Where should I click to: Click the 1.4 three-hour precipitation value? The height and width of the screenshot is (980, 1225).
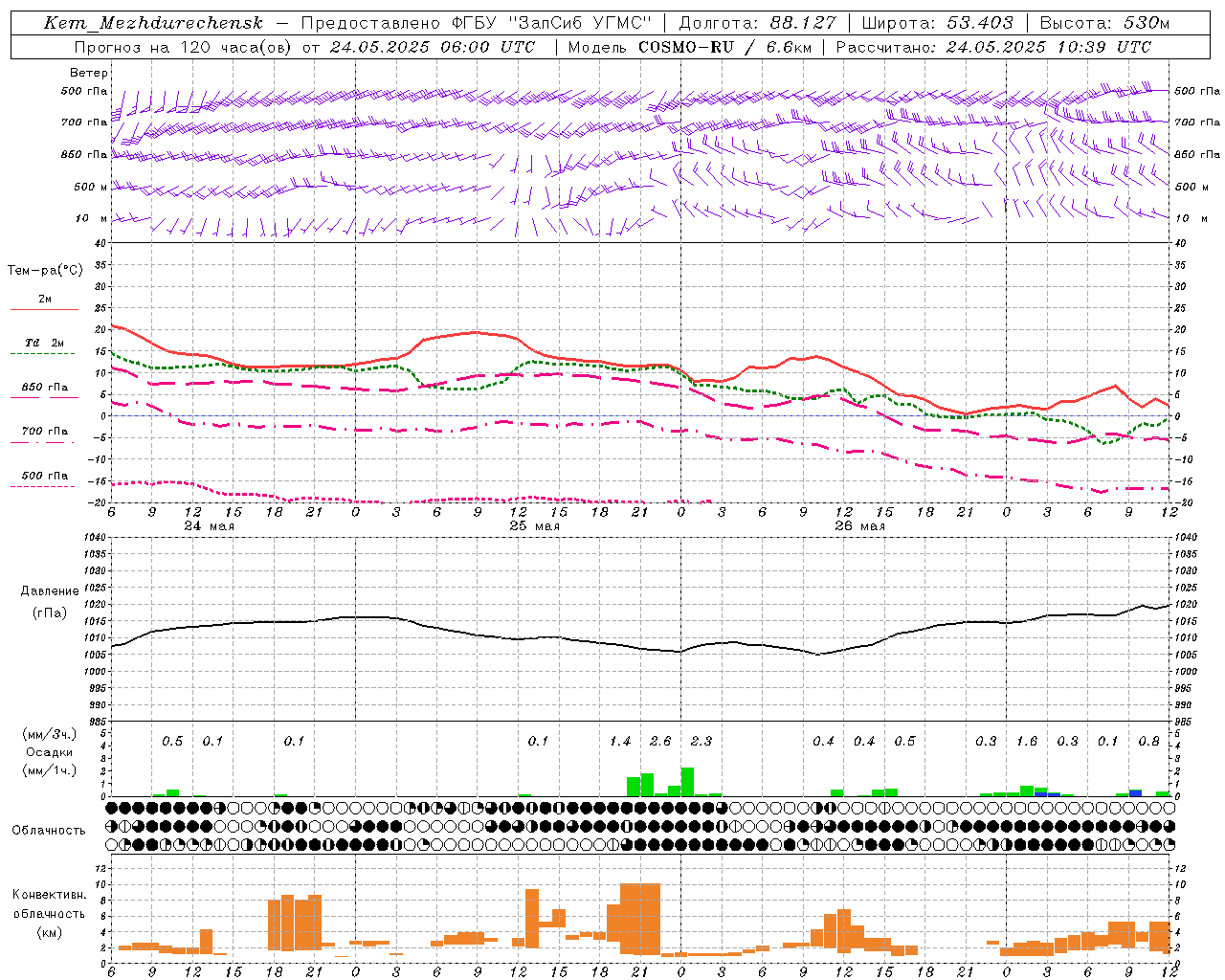(620, 741)
